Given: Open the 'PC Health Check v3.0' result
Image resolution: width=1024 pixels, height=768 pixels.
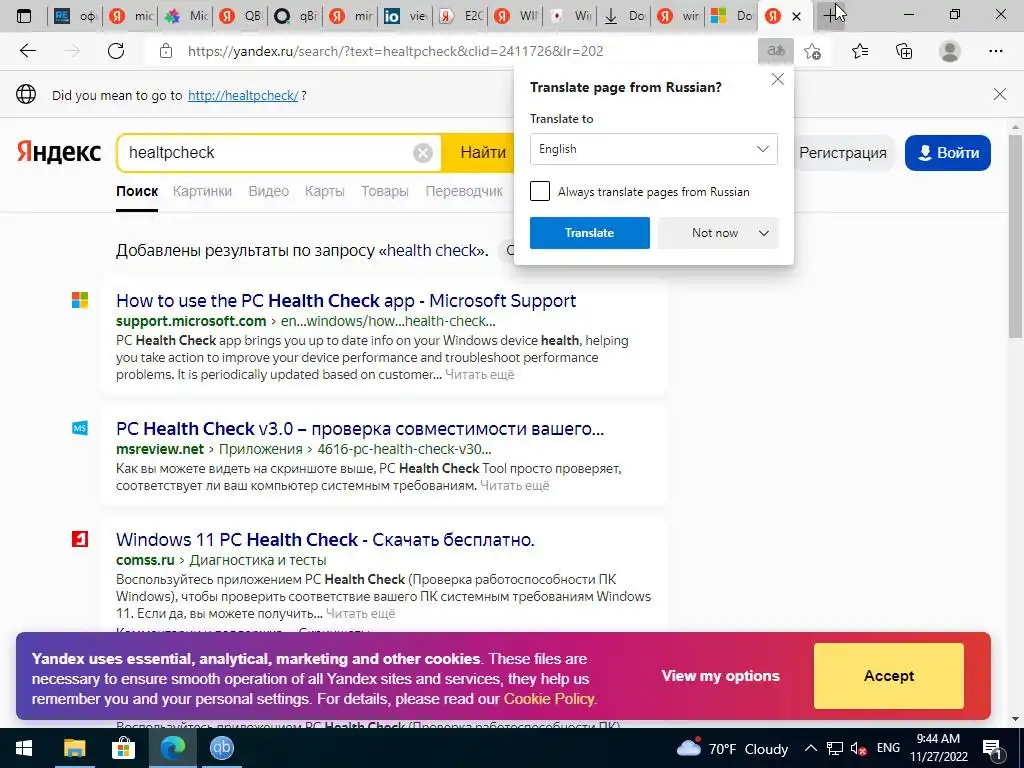Looking at the screenshot, I should pyautogui.click(x=360, y=429).
